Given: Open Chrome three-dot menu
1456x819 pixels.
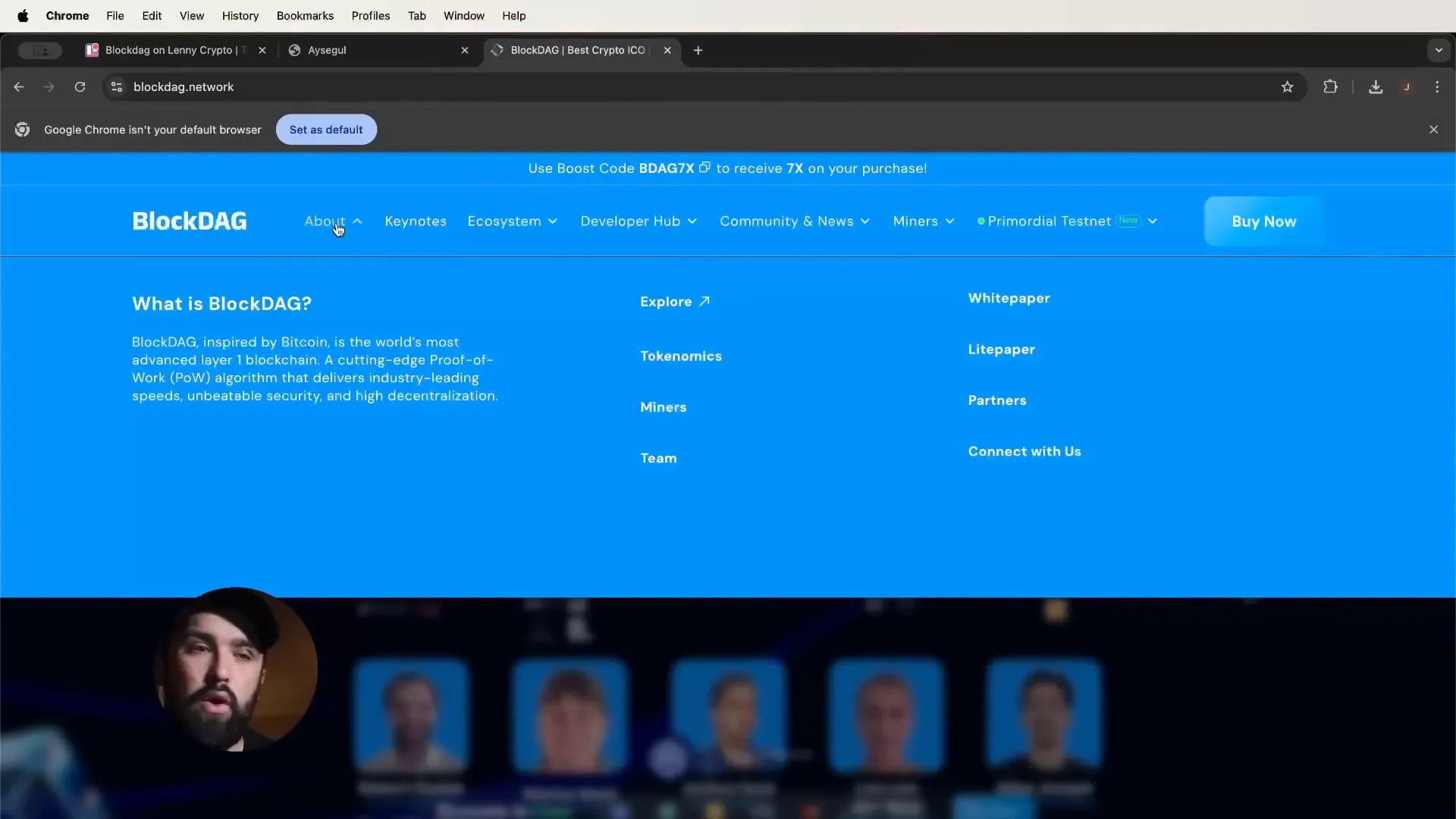Looking at the screenshot, I should [1437, 87].
